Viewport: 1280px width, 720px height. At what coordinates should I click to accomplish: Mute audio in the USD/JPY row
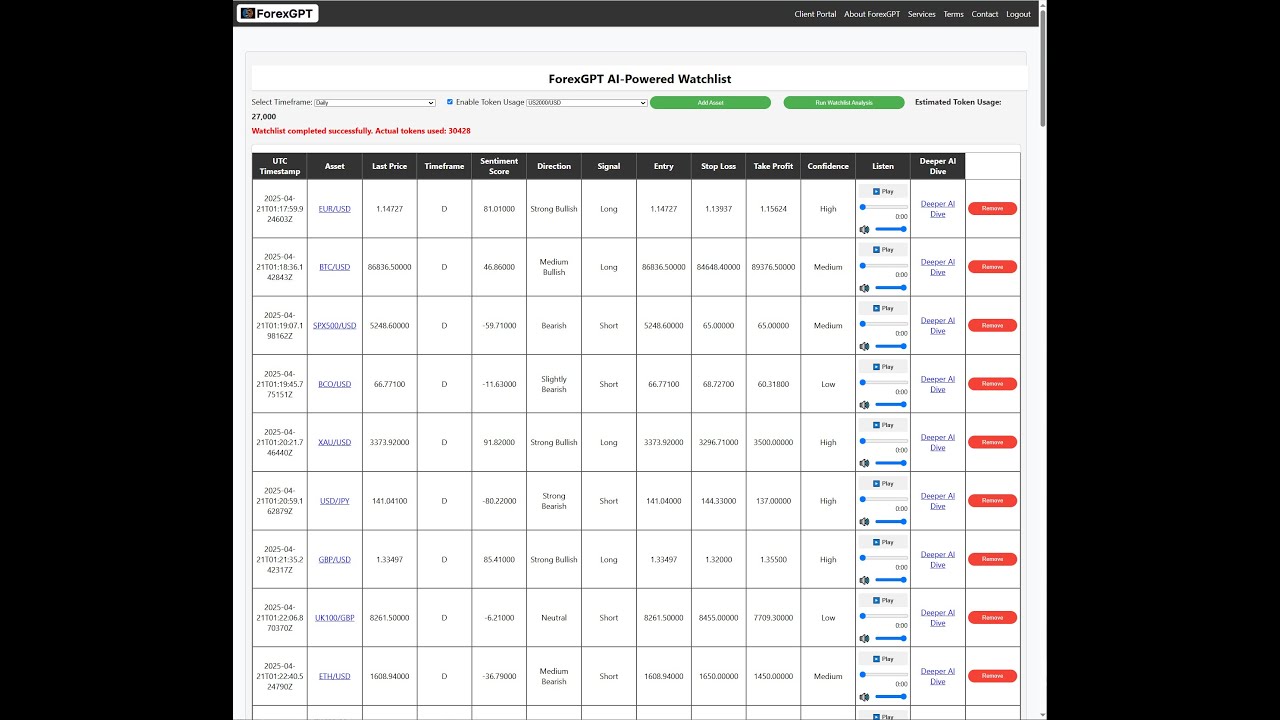click(864, 521)
